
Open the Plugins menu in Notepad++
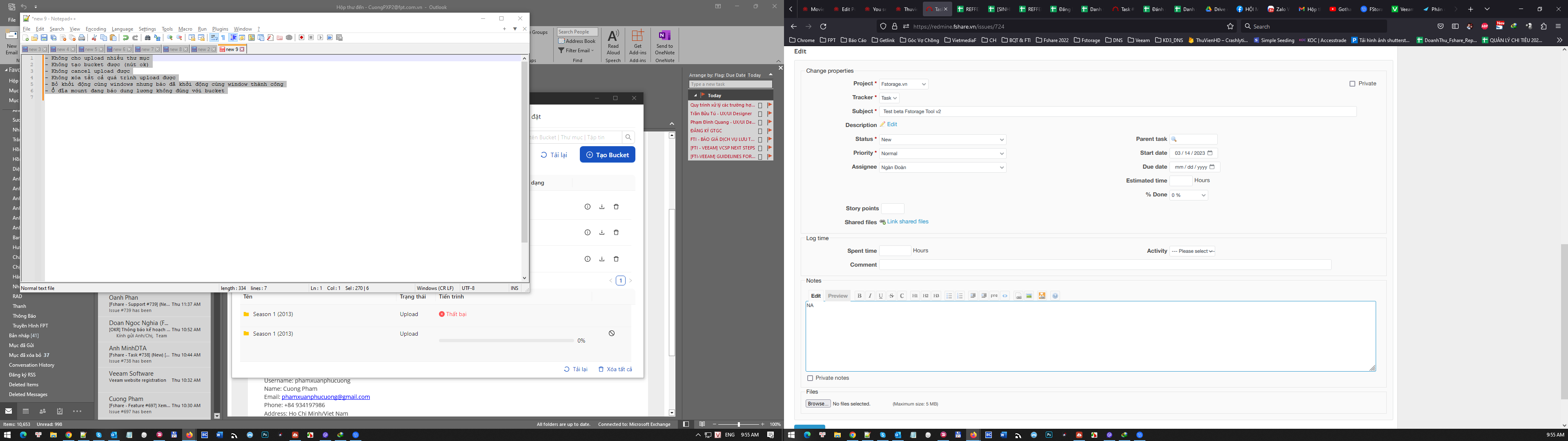(220, 29)
